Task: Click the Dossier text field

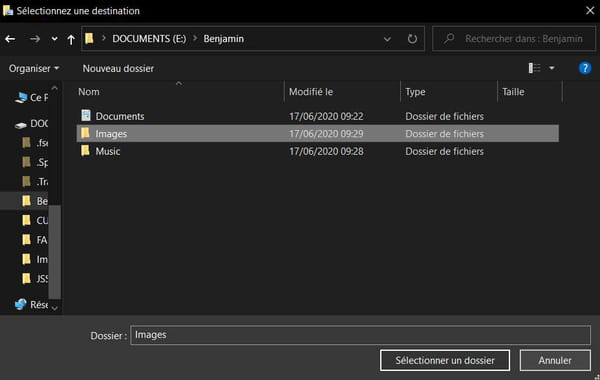Action: [x=360, y=335]
